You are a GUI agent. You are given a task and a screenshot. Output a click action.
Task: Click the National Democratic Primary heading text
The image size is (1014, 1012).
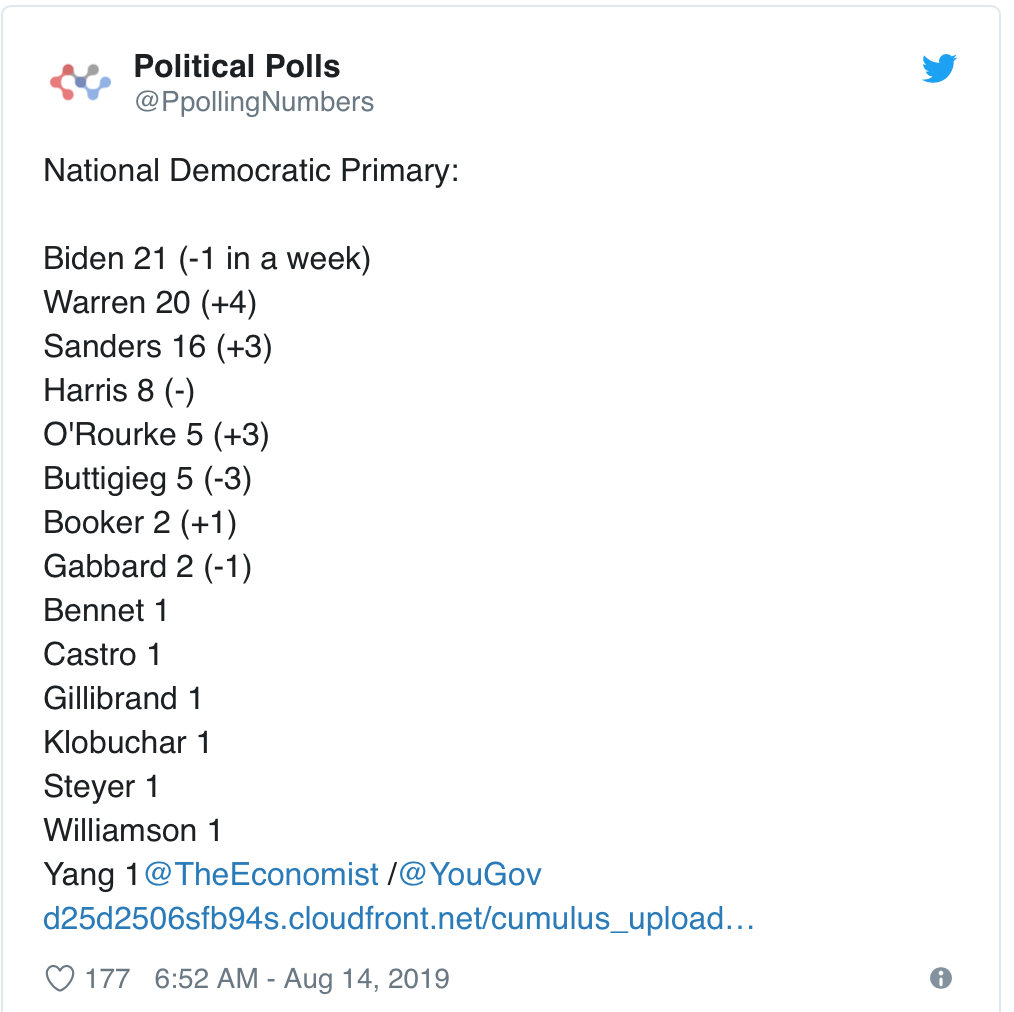point(251,171)
